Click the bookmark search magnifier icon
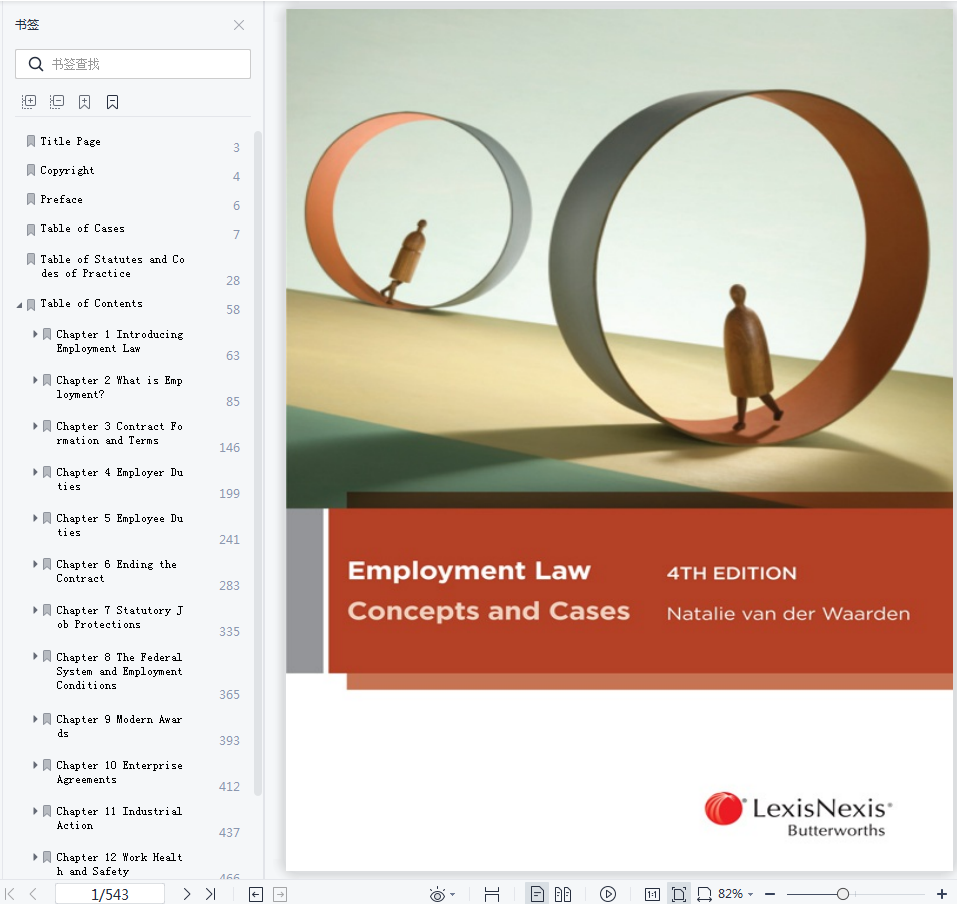The height and width of the screenshot is (904, 957). 36,64
